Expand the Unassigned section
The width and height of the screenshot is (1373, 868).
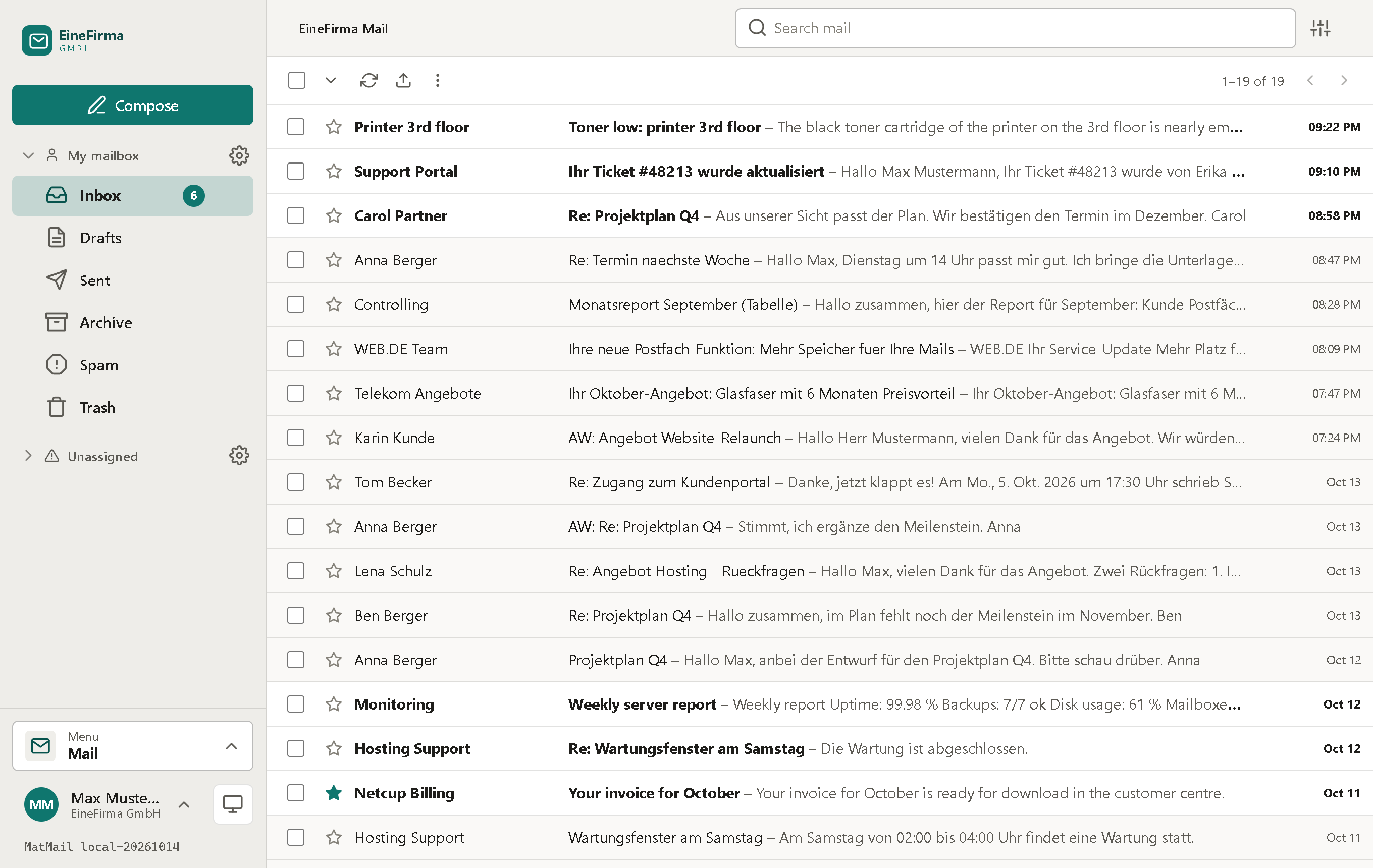[28, 455]
